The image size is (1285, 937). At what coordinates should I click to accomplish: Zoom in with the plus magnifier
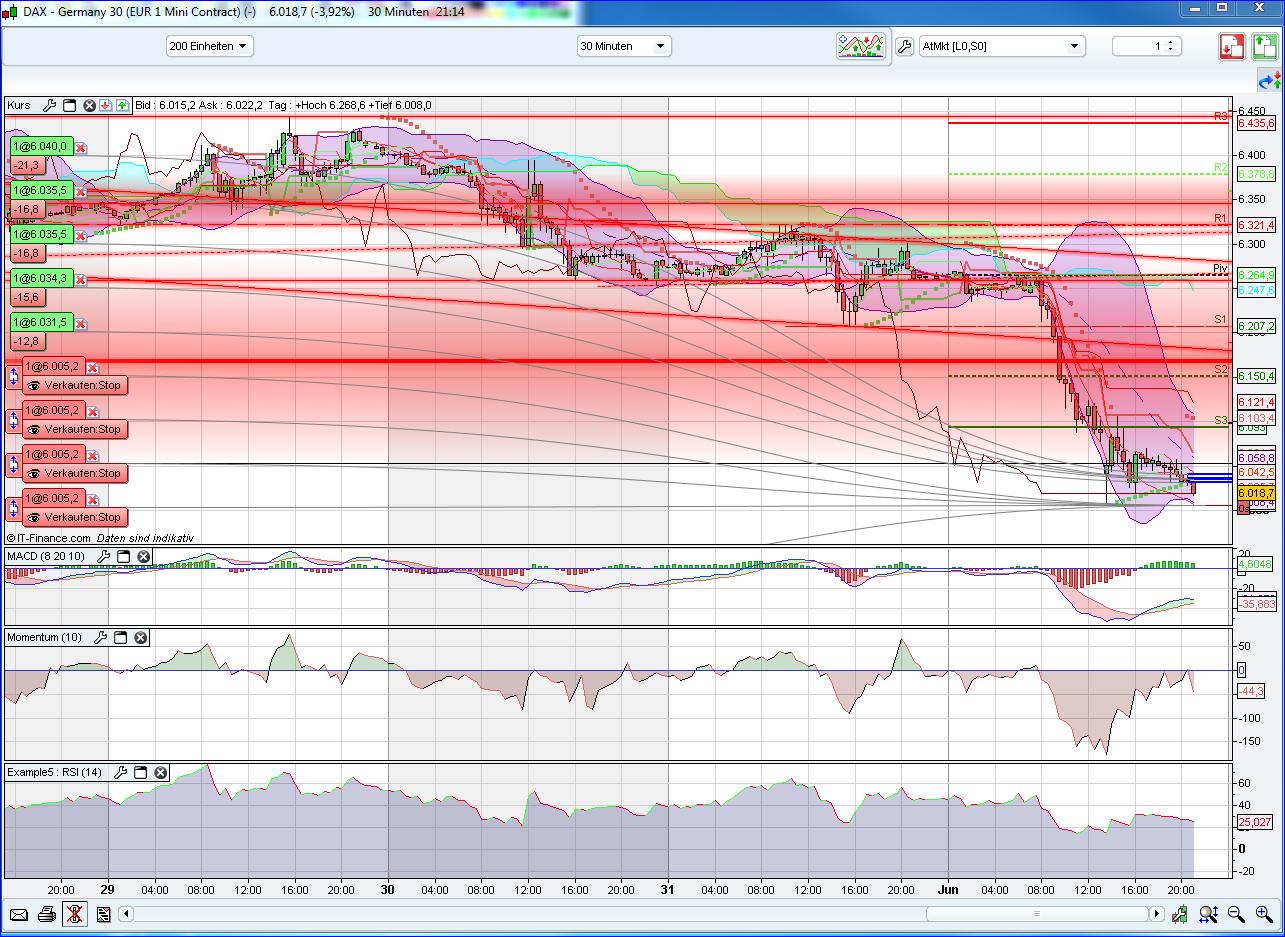click(x=1264, y=914)
